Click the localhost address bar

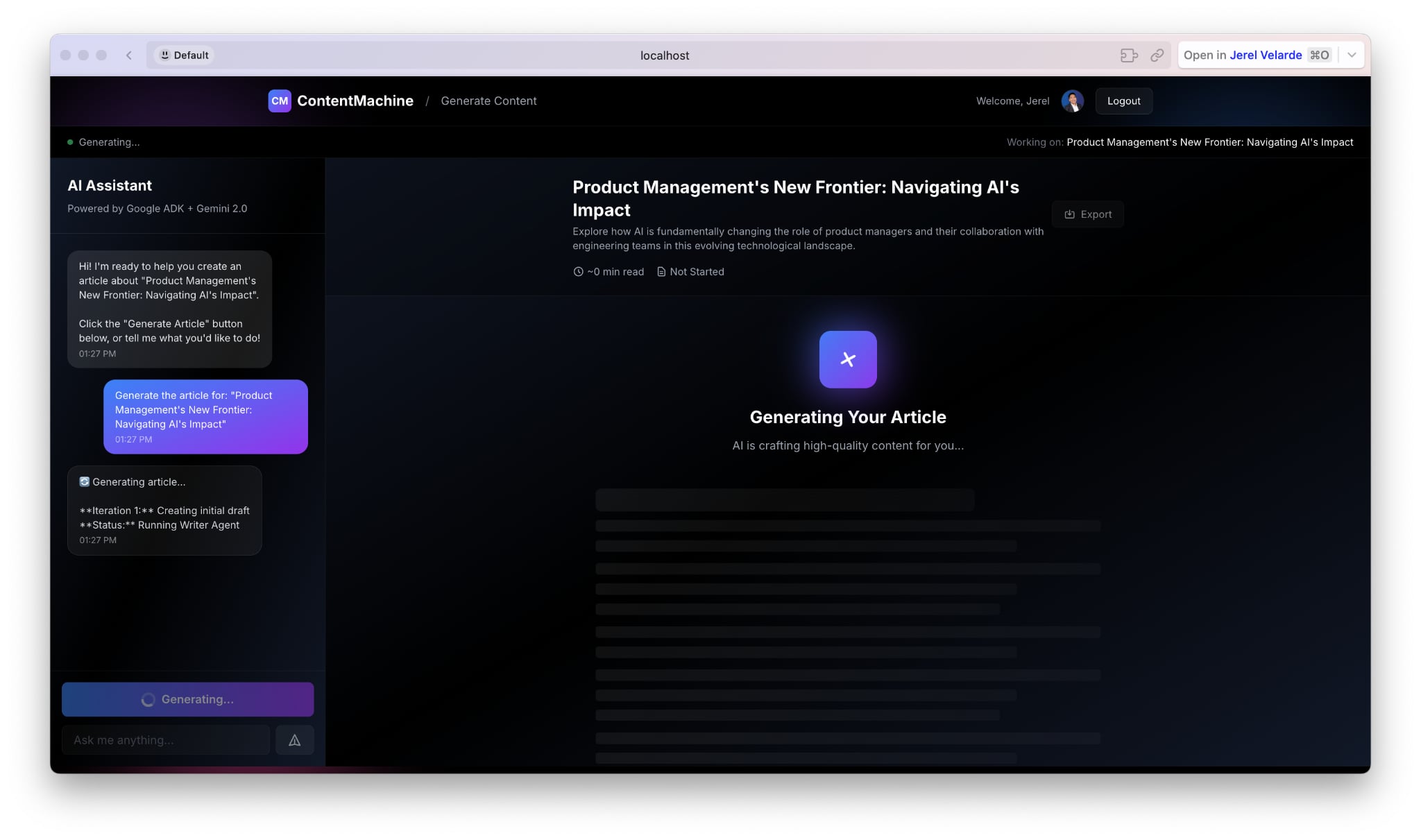664,55
